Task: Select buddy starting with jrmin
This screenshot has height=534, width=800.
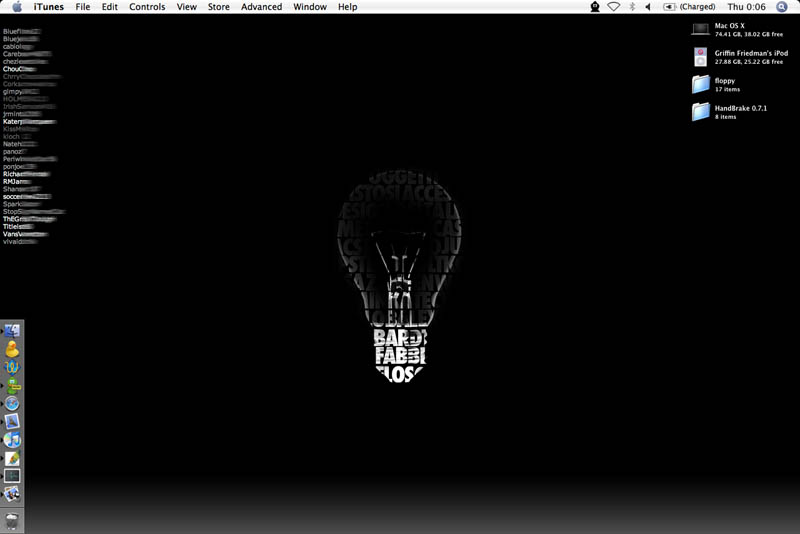Action: pyautogui.click(x=22, y=114)
